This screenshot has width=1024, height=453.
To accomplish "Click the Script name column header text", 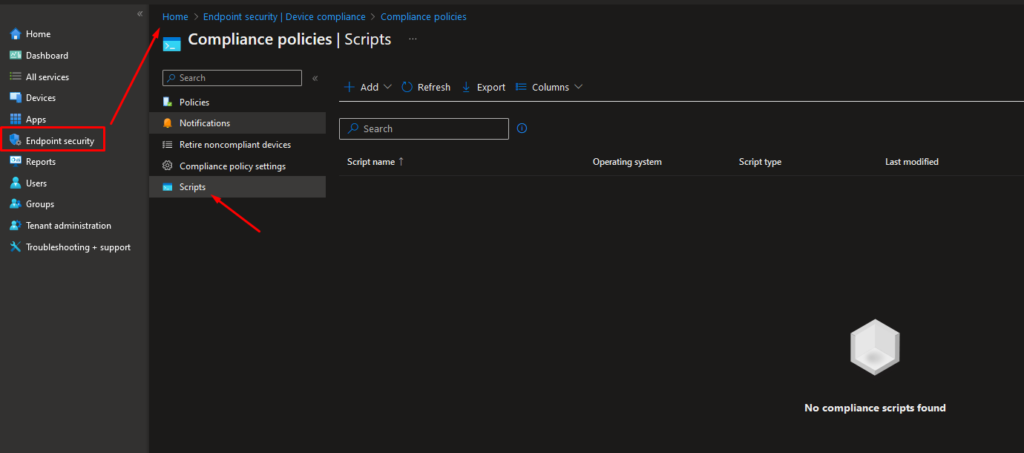I will click(x=370, y=162).
